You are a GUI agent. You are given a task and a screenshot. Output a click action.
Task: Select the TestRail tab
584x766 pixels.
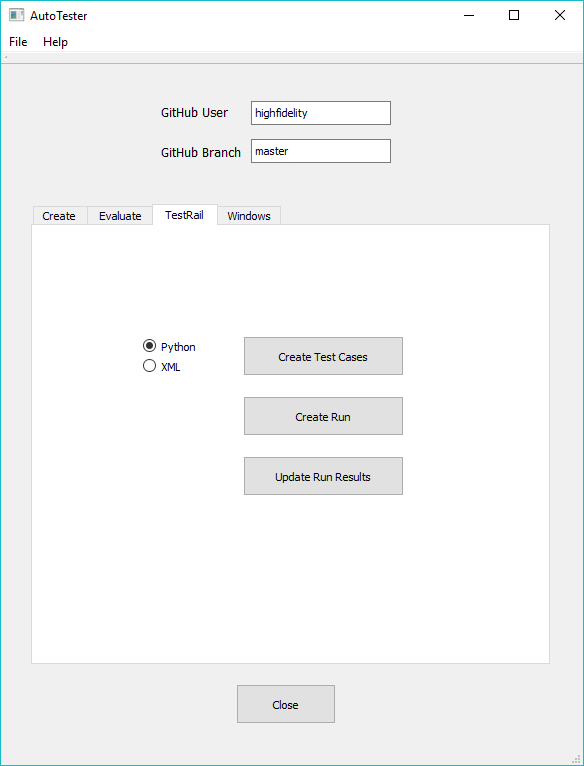pos(185,215)
